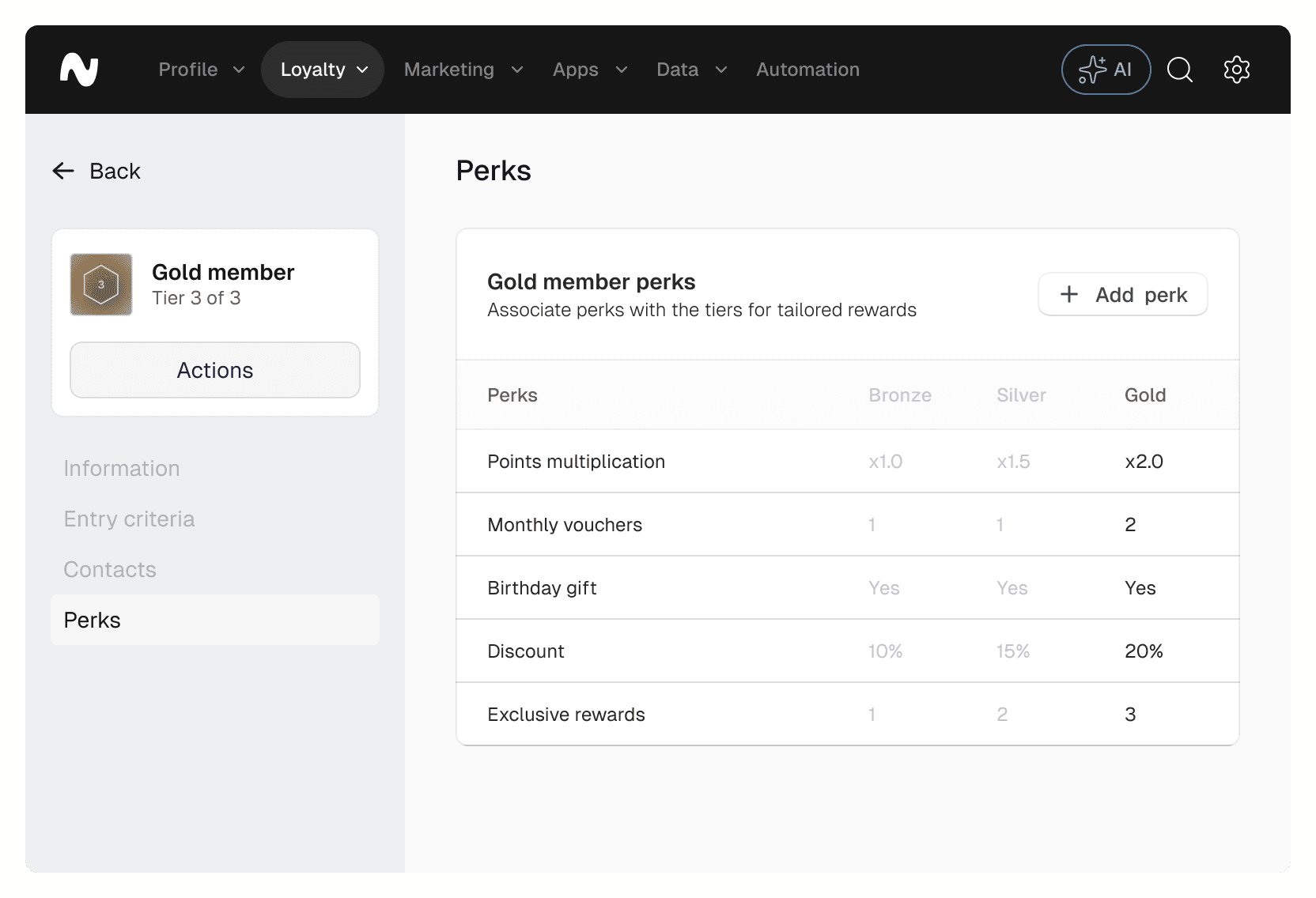1316x898 pixels.
Task: Click the app logo in the navbar
Action: (79, 70)
